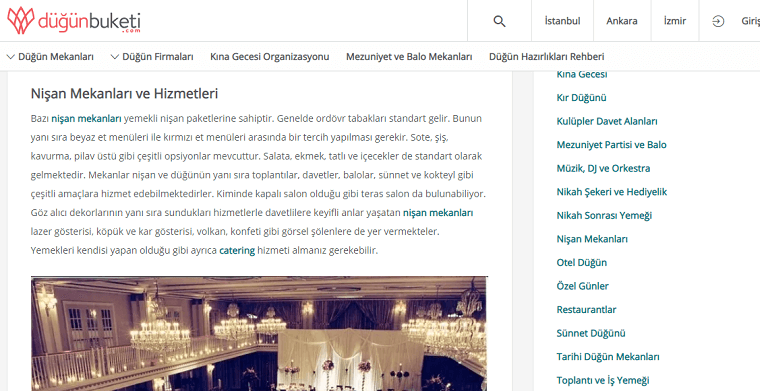Image resolution: width=760 pixels, height=391 pixels.
Task: Open Otel Düğün sidebar category
Action: coord(582,263)
